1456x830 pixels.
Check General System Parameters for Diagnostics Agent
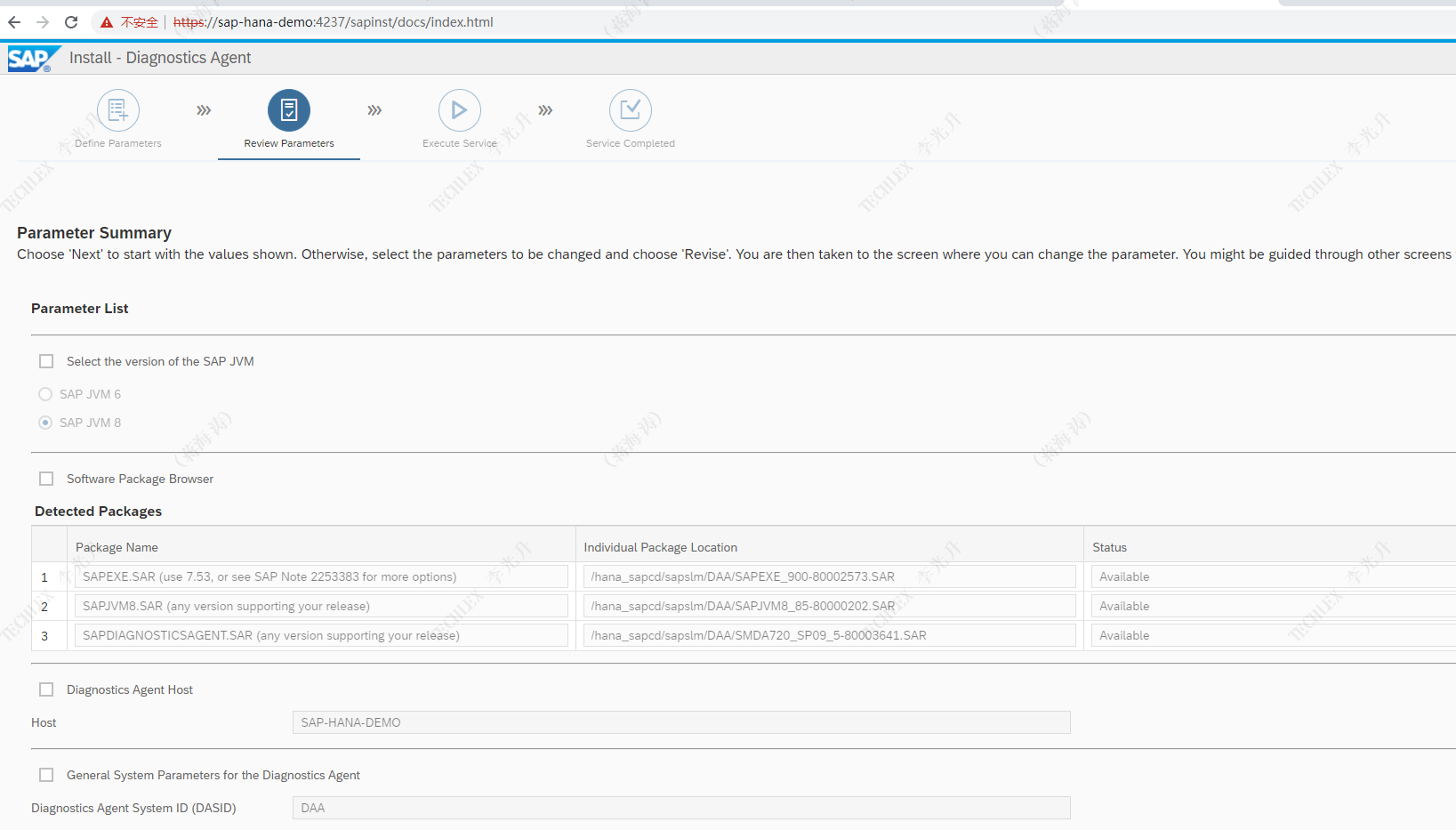point(46,775)
